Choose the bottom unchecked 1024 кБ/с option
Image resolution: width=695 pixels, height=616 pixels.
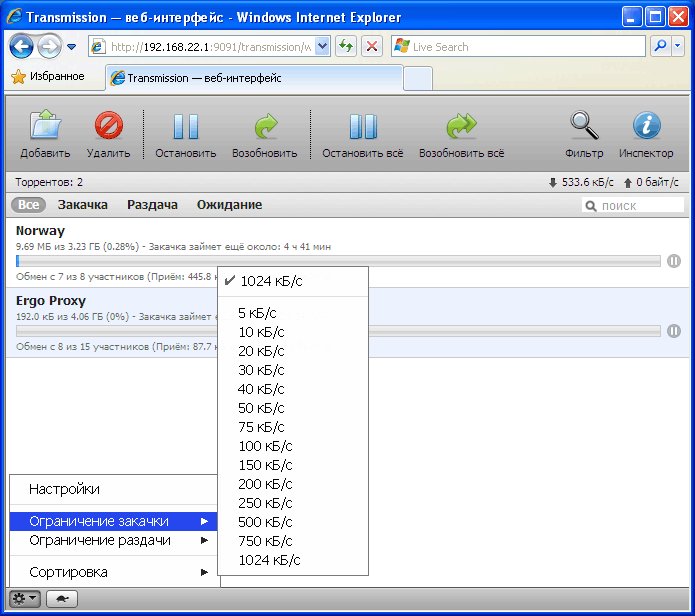point(293,560)
